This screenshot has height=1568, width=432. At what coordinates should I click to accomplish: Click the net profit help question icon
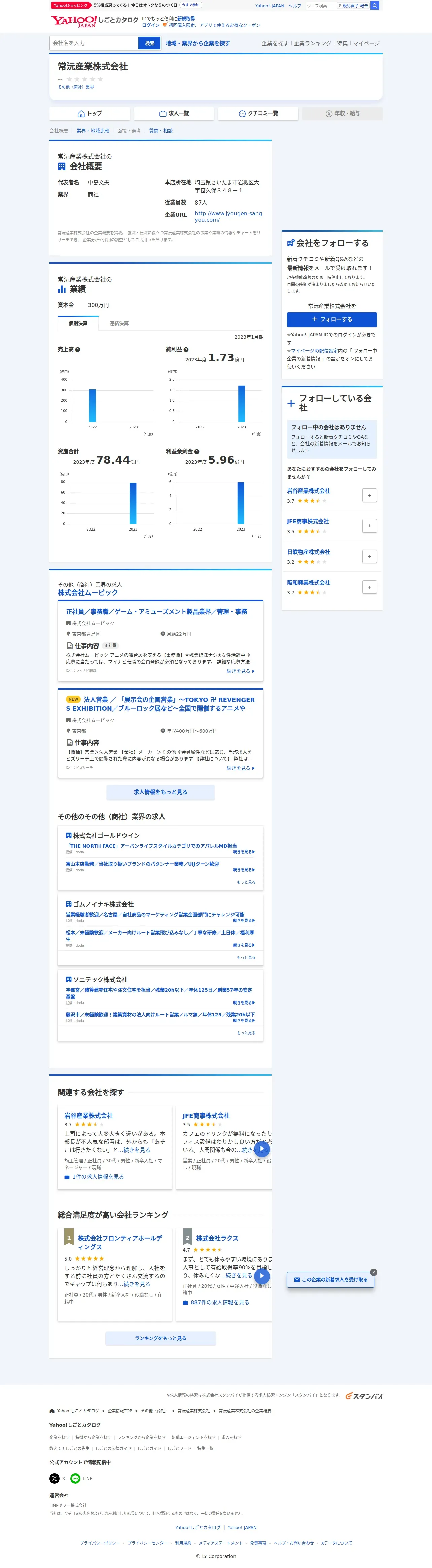point(186,350)
